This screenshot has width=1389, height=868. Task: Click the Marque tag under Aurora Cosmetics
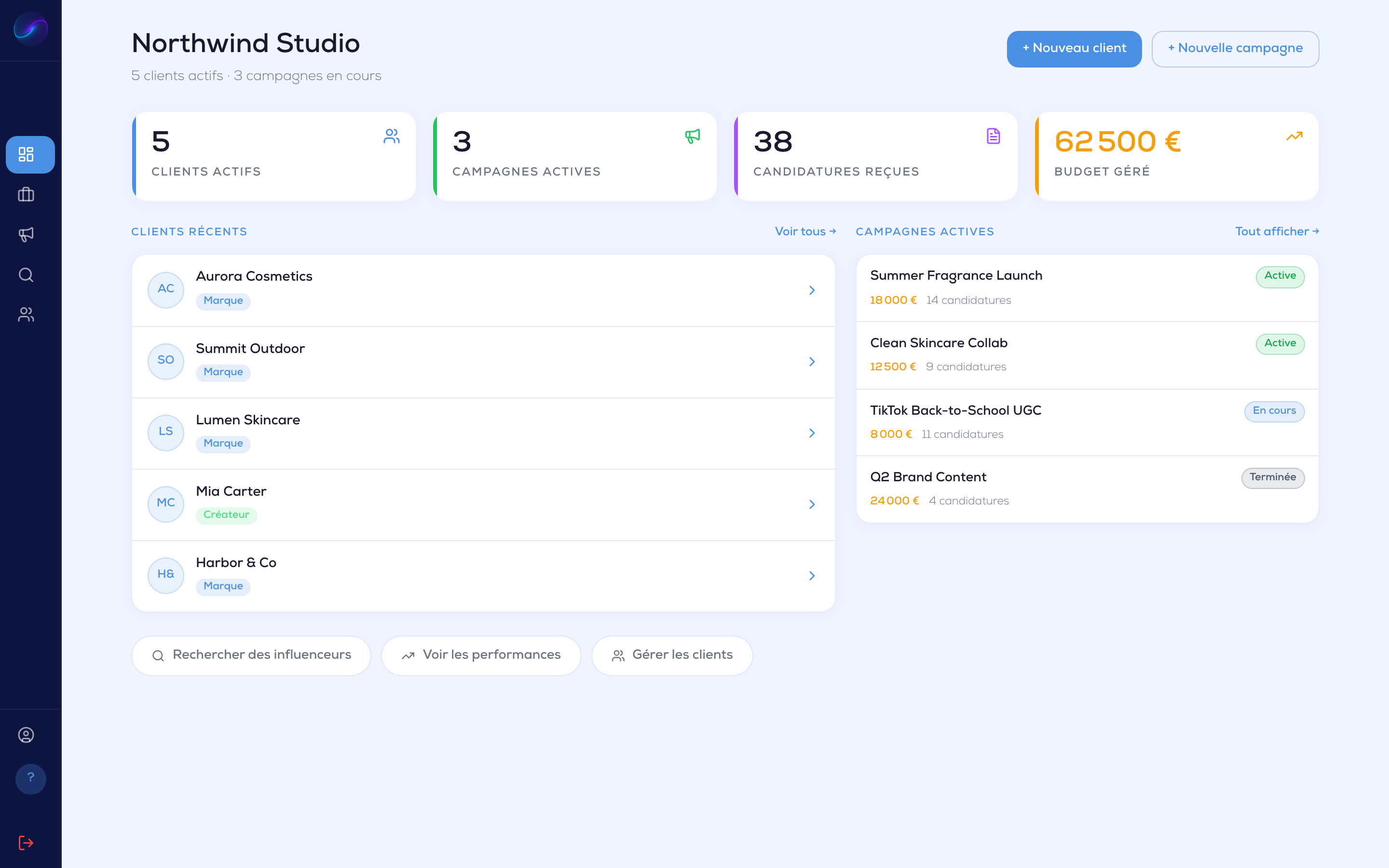click(223, 301)
